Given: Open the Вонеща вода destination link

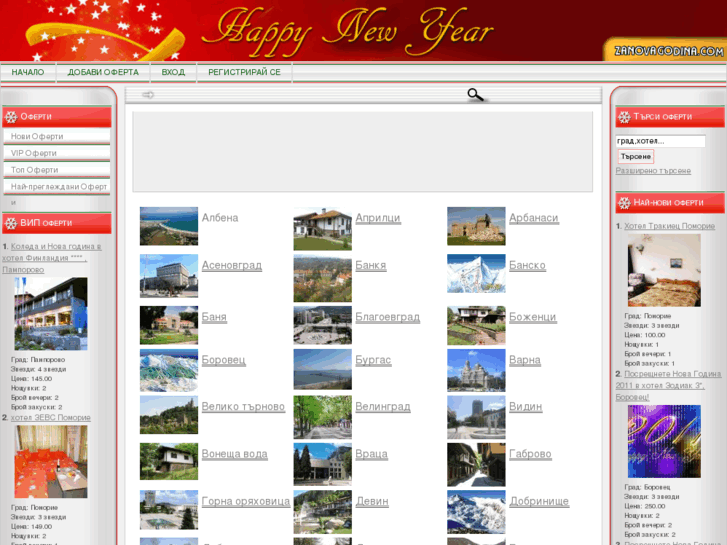Looking at the screenshot, I should pos(235,454).
